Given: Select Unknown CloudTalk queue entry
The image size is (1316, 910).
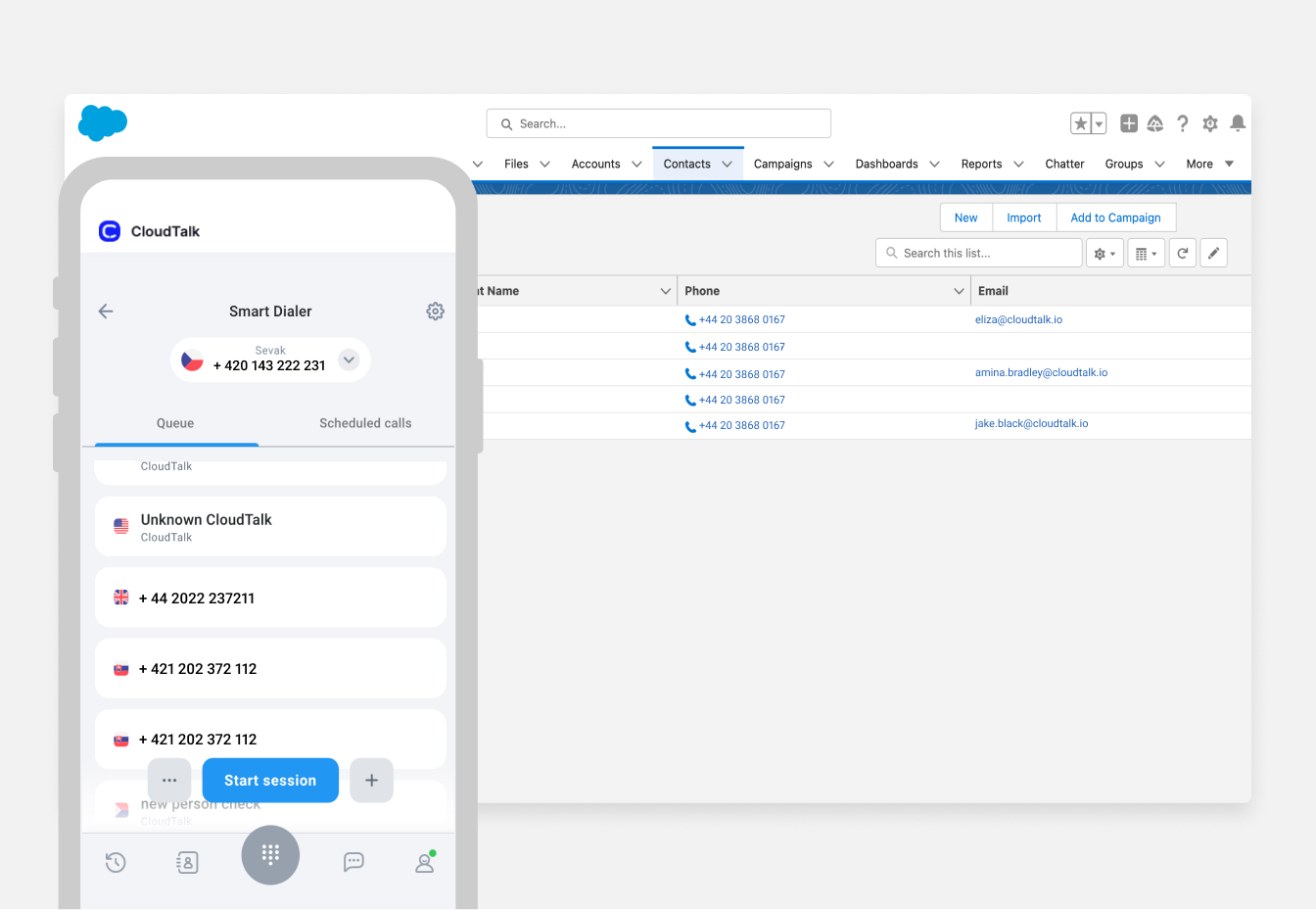Looking at the screenshot, I should 270,526.
